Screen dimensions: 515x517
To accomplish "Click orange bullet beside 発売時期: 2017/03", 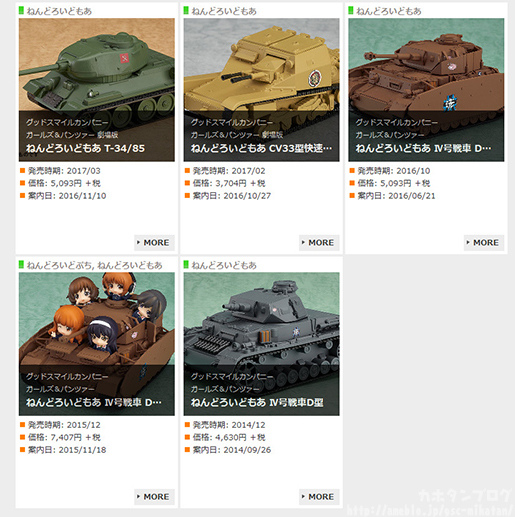I will (22, 171).
